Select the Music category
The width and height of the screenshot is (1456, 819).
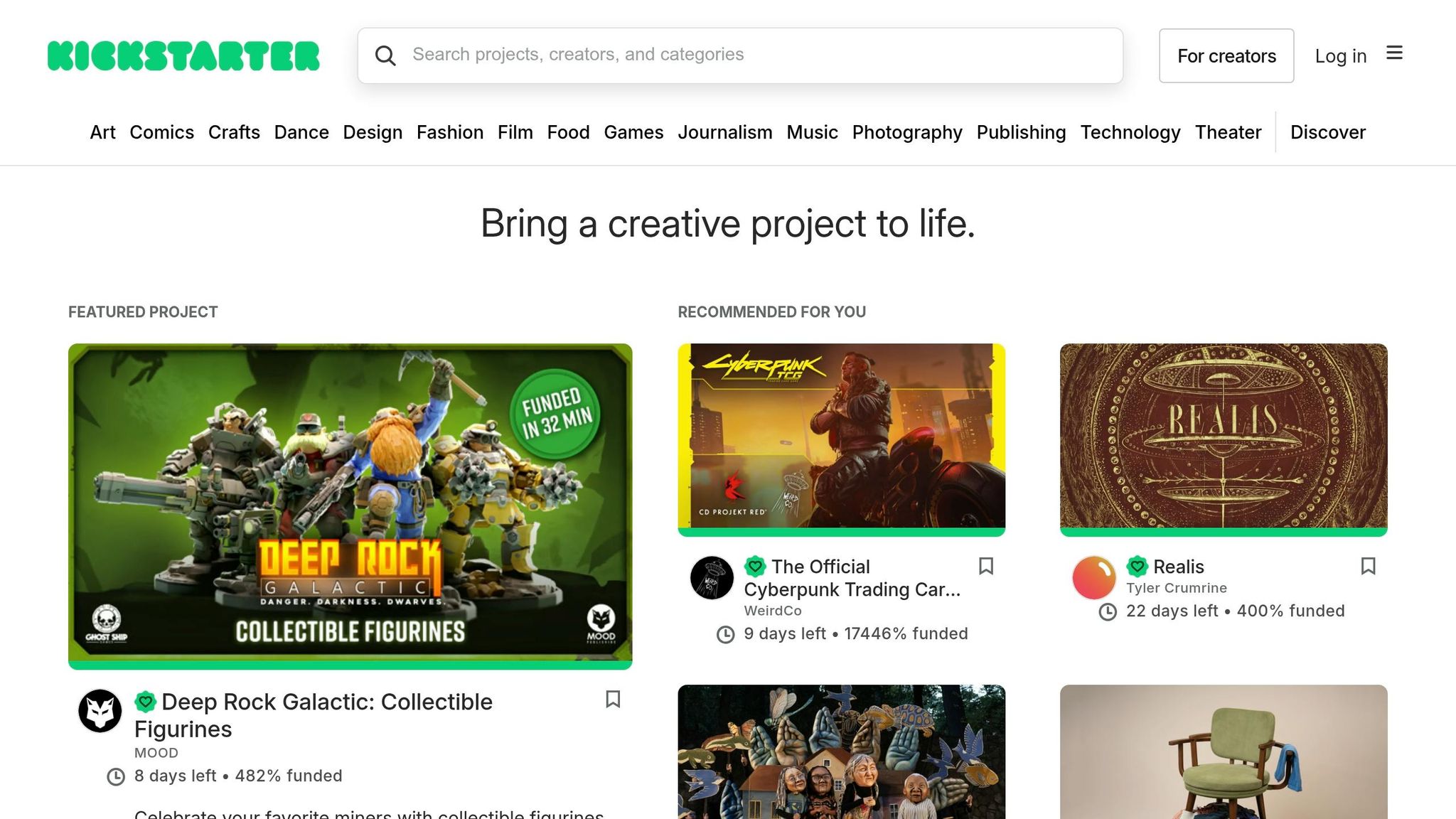pyautogui.click(x=812, y=132)
